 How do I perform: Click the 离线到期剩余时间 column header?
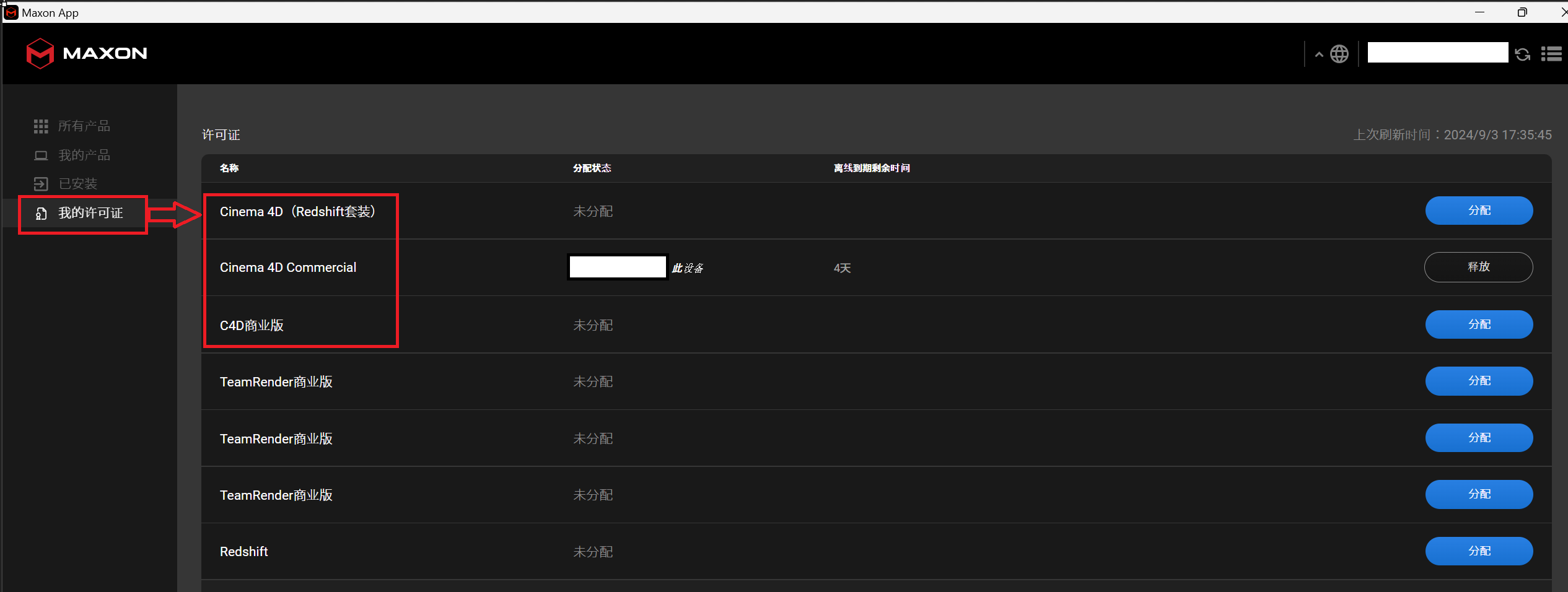(872, 168)
